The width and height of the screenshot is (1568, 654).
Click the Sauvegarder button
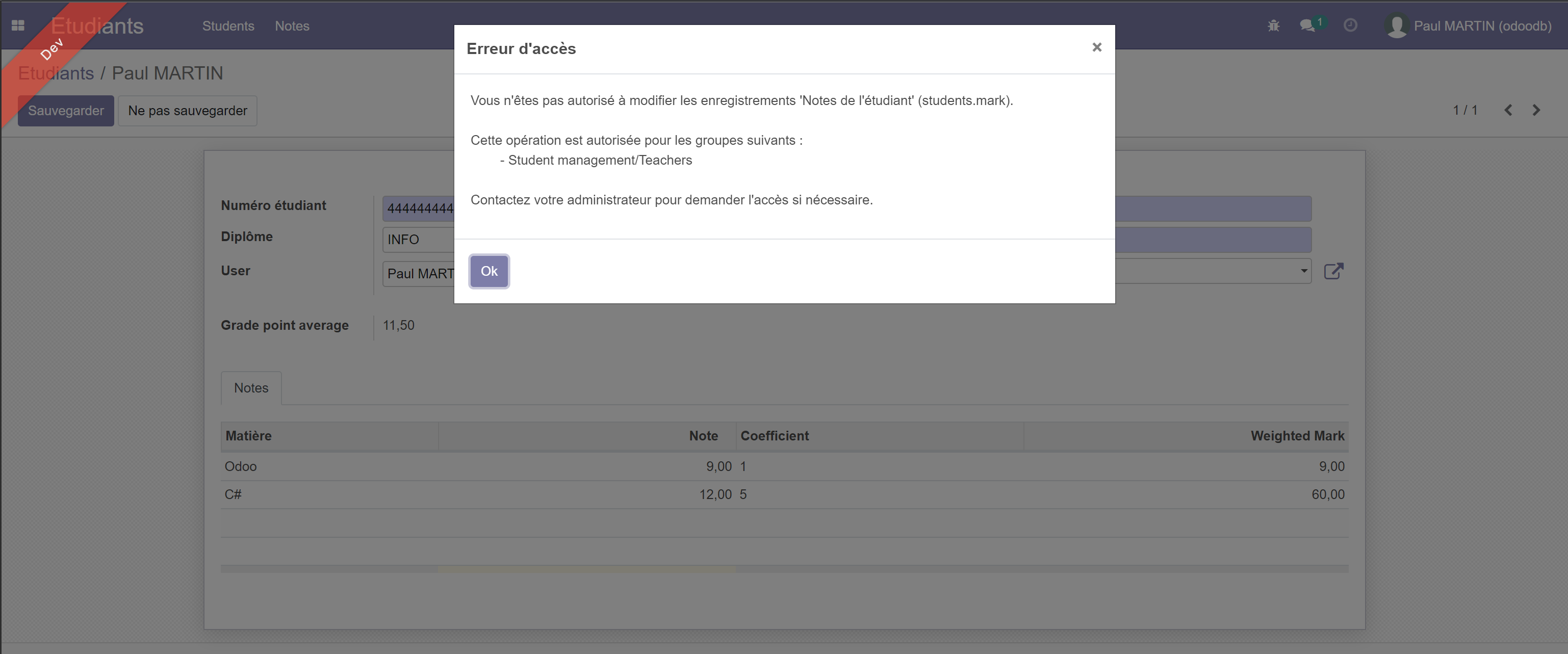[66, 111]
